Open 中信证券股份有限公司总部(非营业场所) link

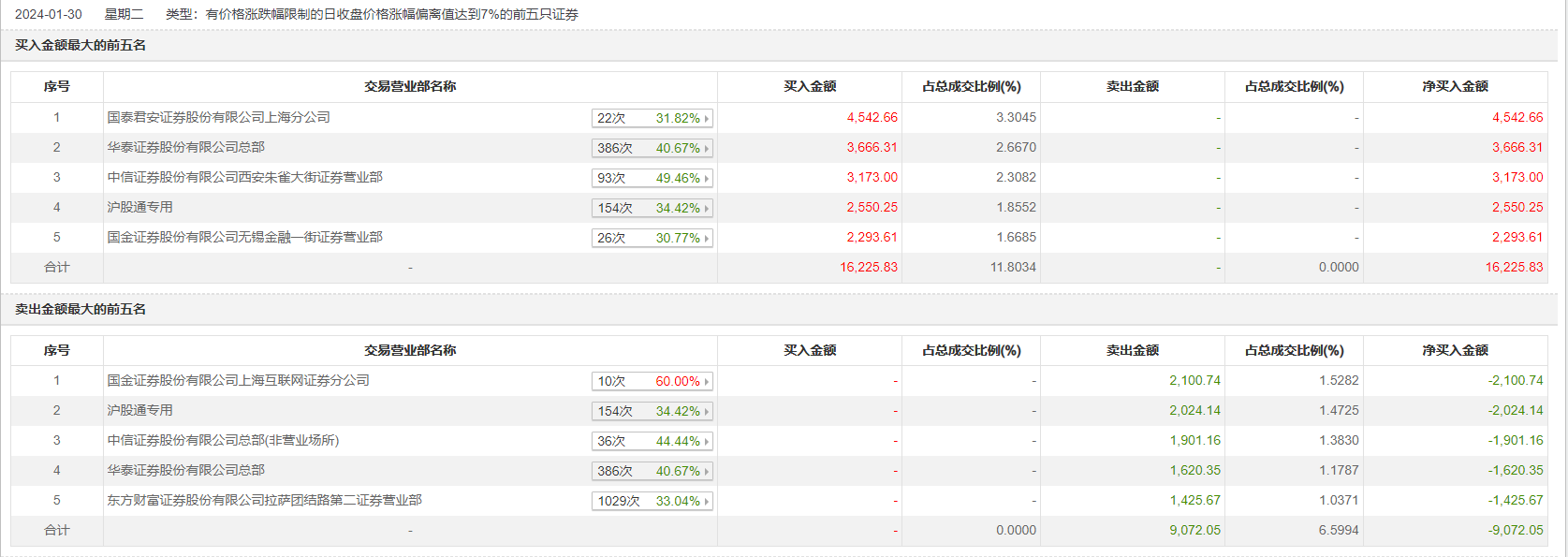click(x=223, y=440)
